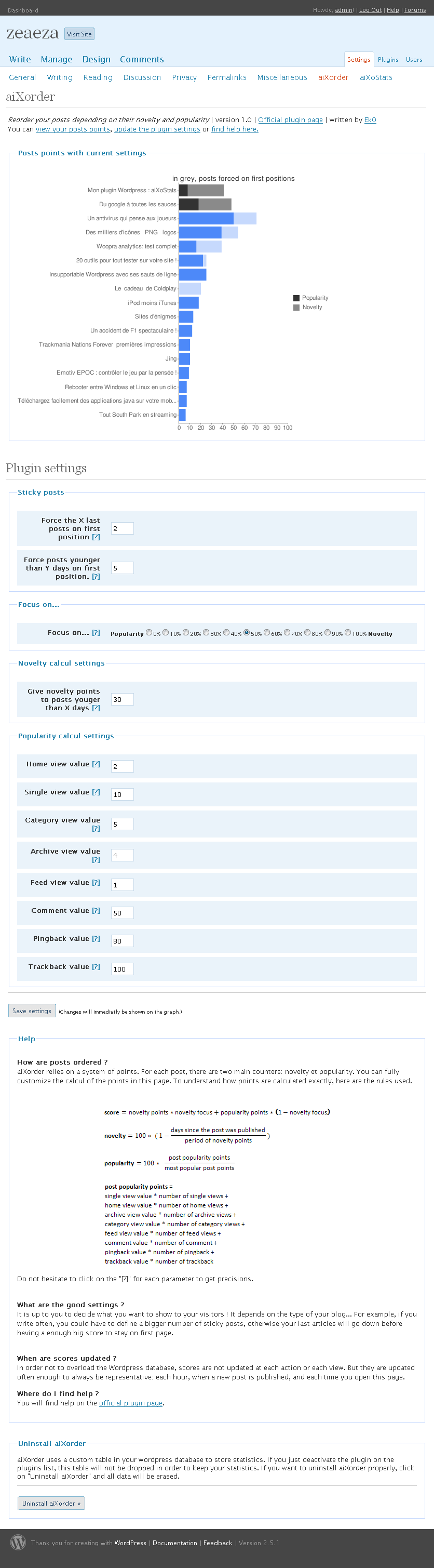Open help for Single view value

tap(96, 792)
